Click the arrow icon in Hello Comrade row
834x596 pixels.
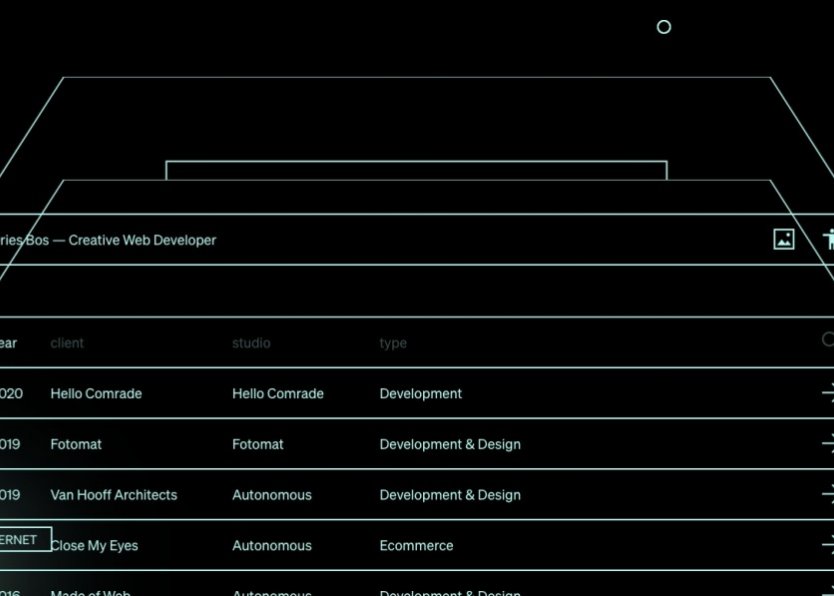coord(827,394)
